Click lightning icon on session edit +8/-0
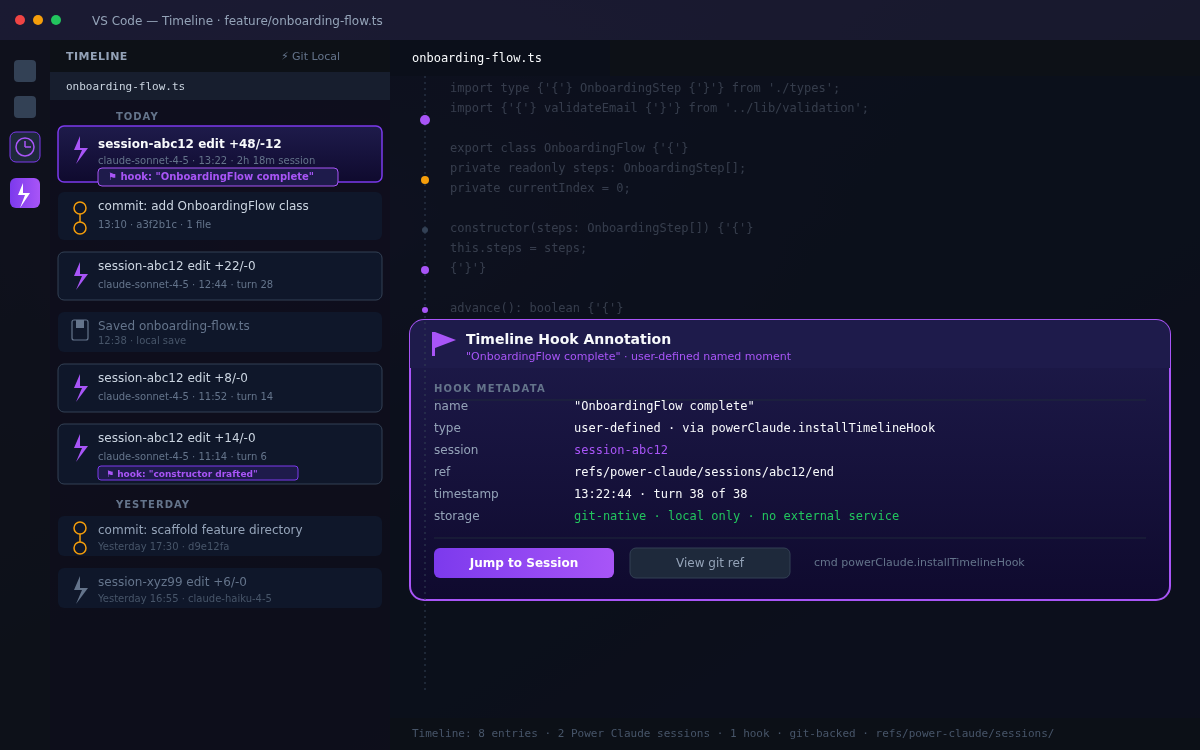Screen dimensions: 1200x750 80,388
